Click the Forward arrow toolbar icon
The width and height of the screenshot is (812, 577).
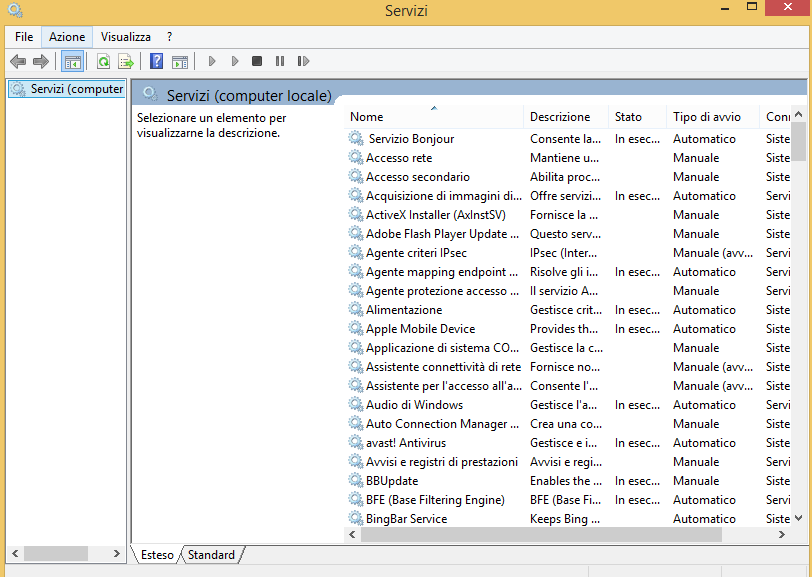coord(41,61)
